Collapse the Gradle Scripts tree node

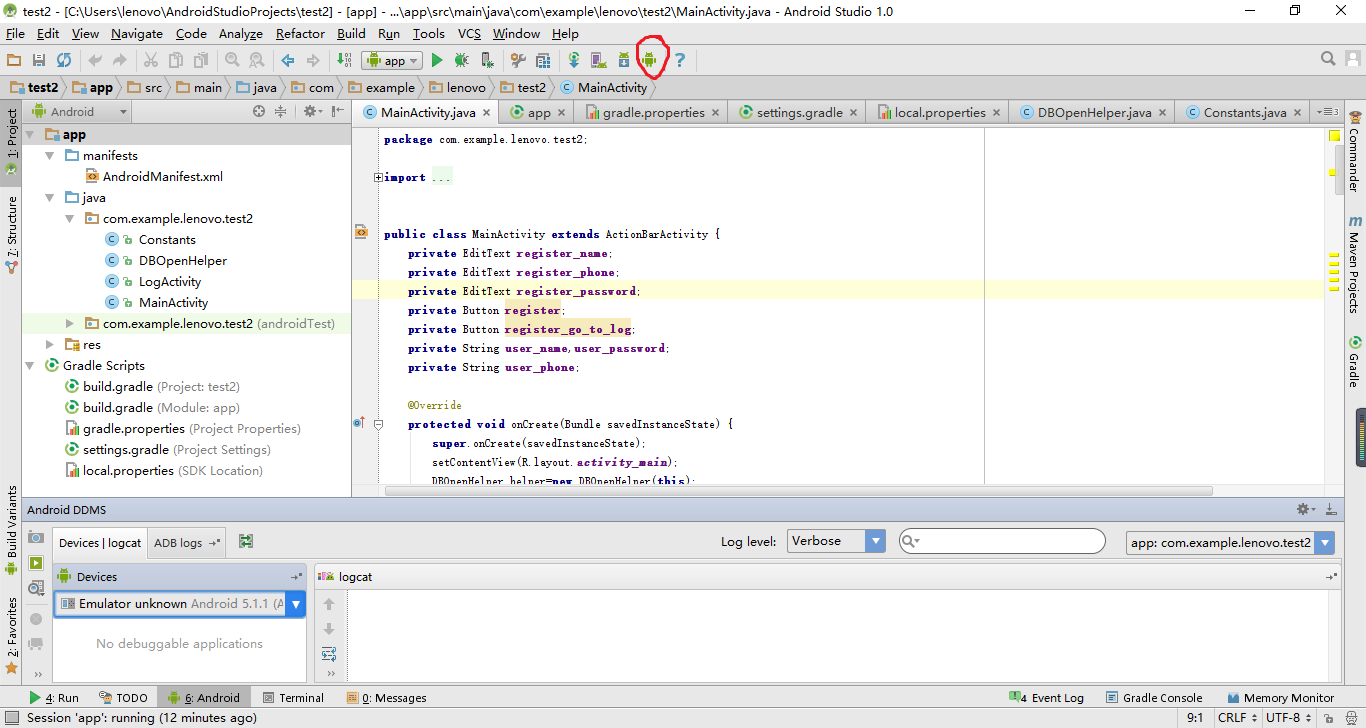(x=30, y=366)
